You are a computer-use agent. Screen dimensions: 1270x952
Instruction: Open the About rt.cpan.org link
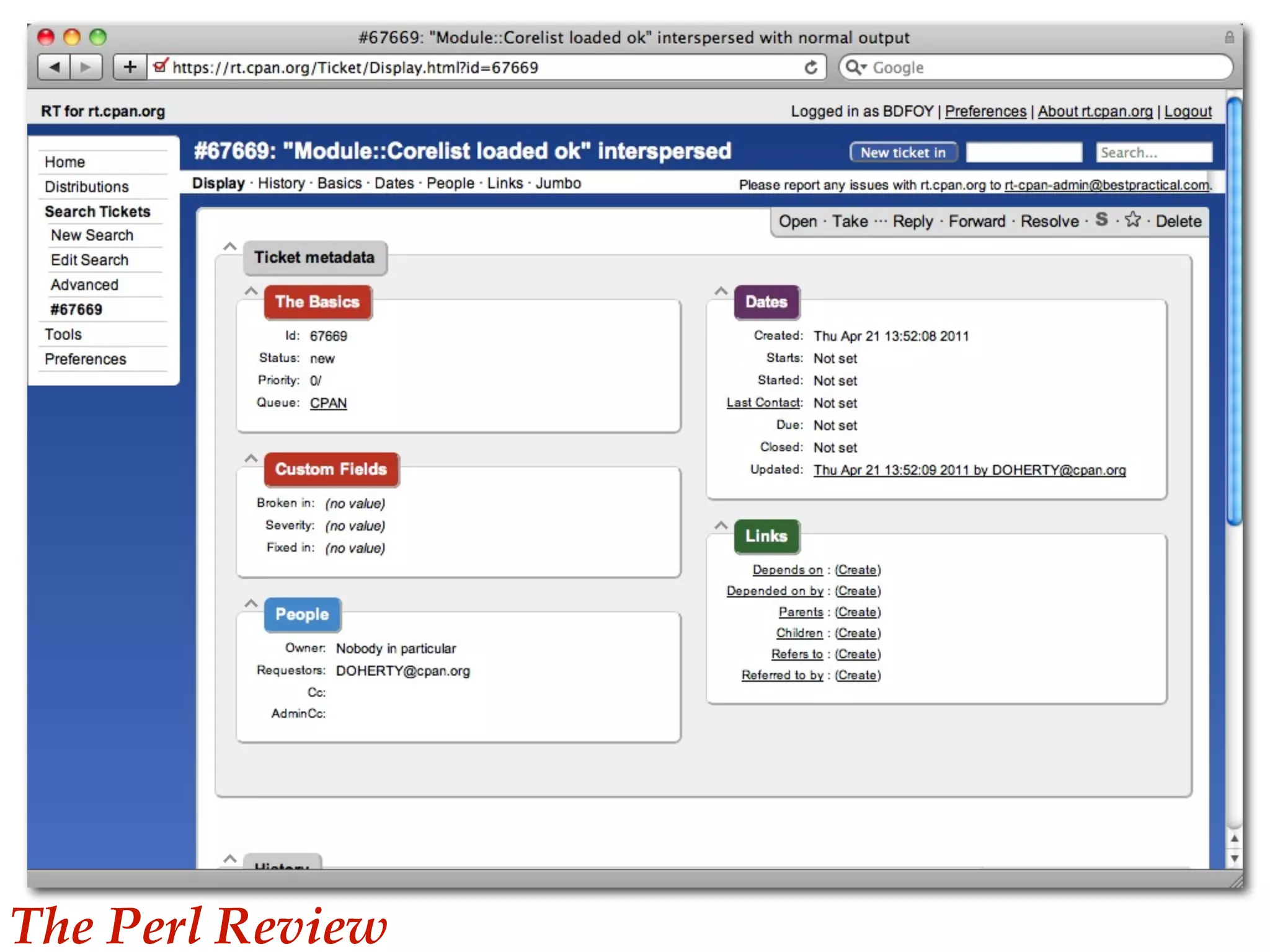click(x=1095, y=112)
